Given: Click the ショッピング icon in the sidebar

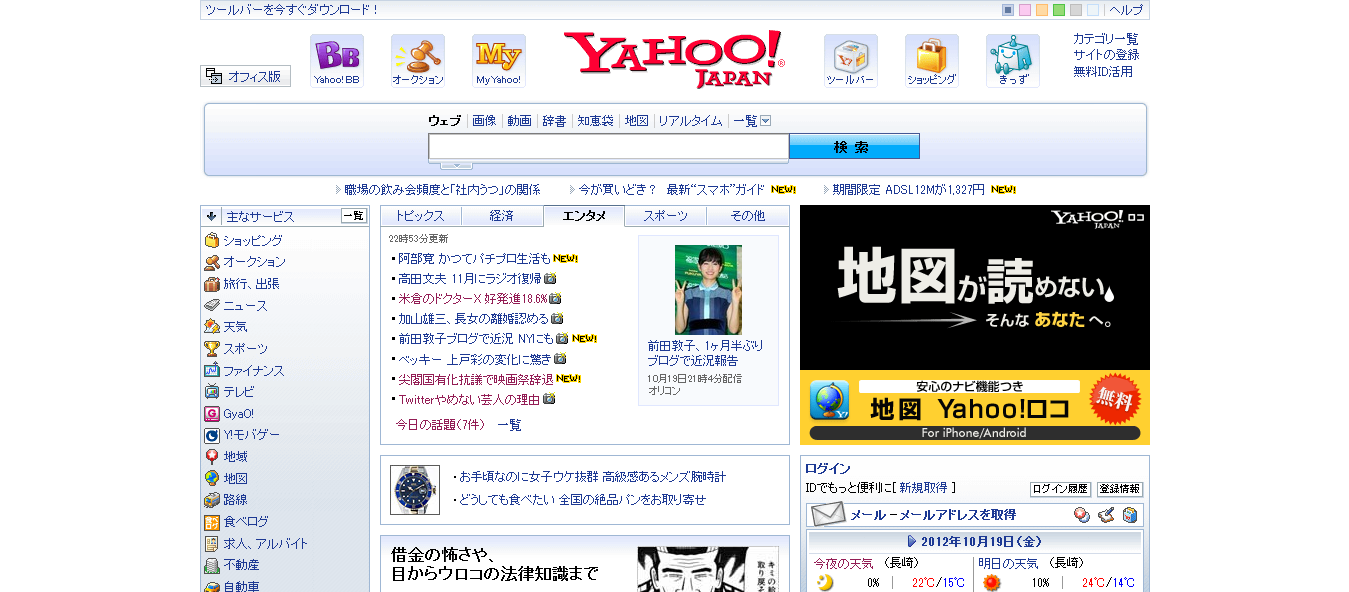Looking at the screenshot, I should pyautogui.click(x=212, y=241).
